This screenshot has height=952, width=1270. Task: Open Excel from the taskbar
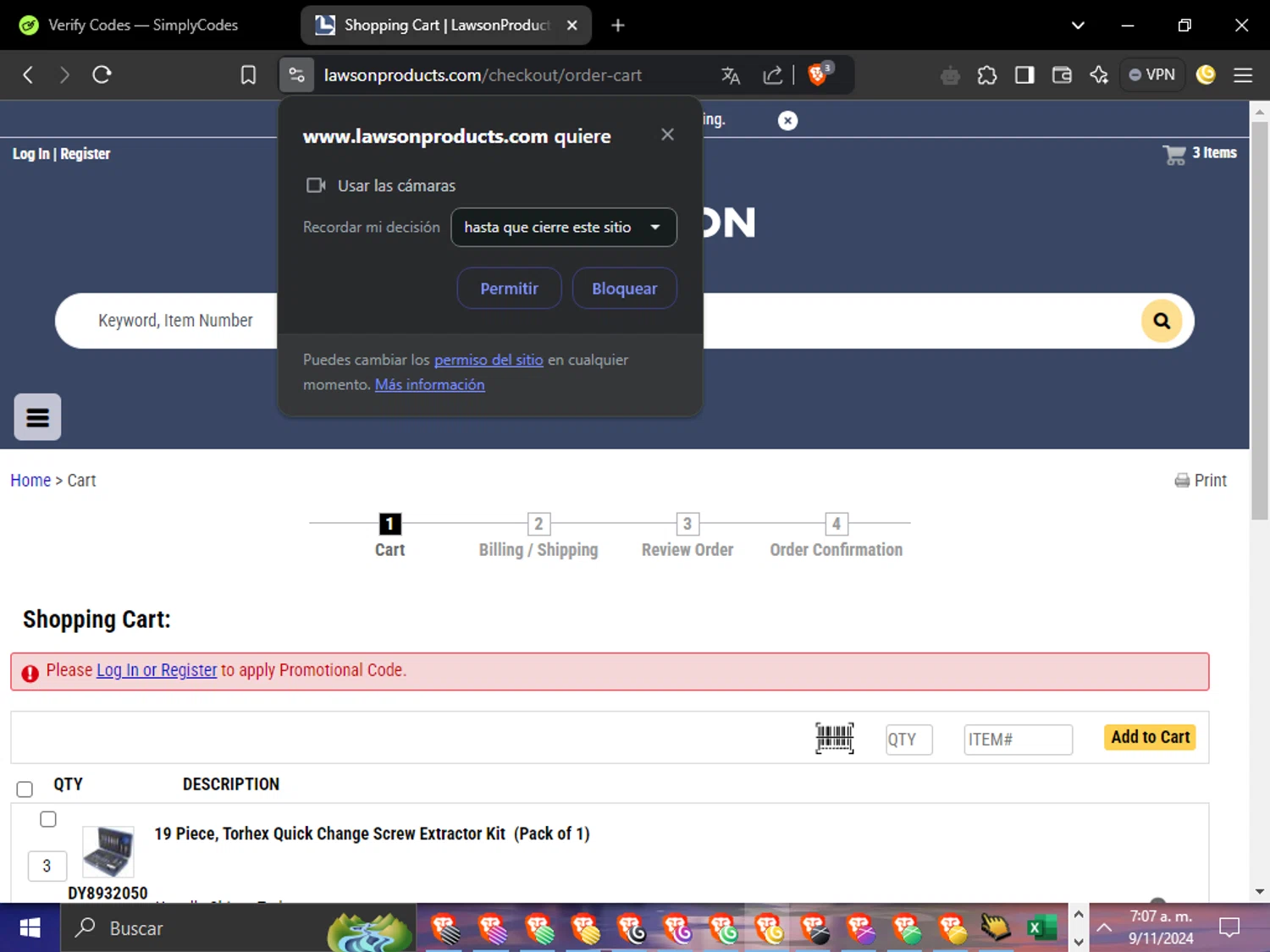tap(1042, 928)
